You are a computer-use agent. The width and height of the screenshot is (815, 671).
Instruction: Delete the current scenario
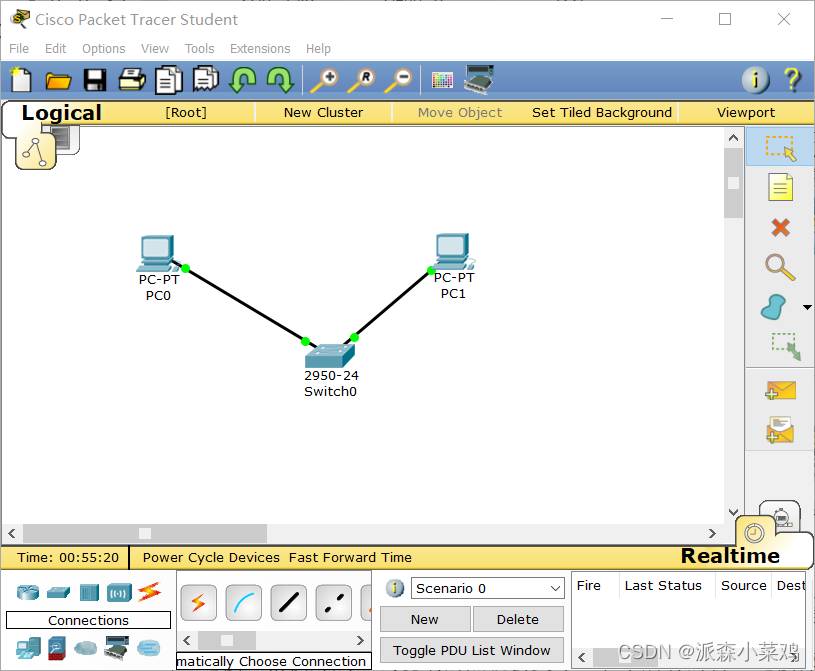pos(518,619)
